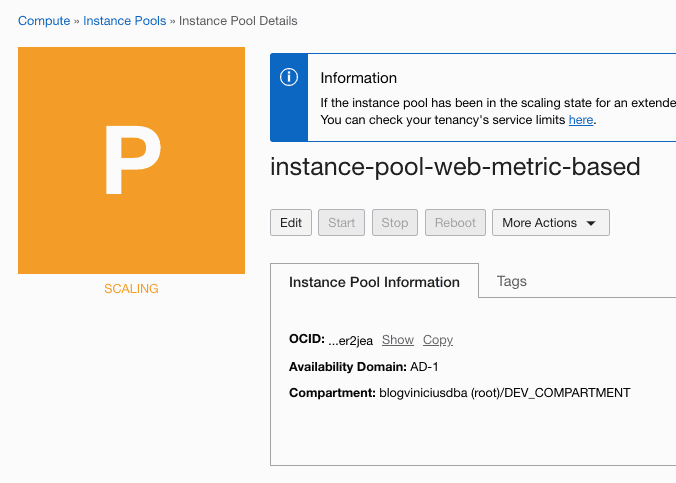Click the blue information circle icon
This screenshot has height=483, width=676.
coord(289,78)
